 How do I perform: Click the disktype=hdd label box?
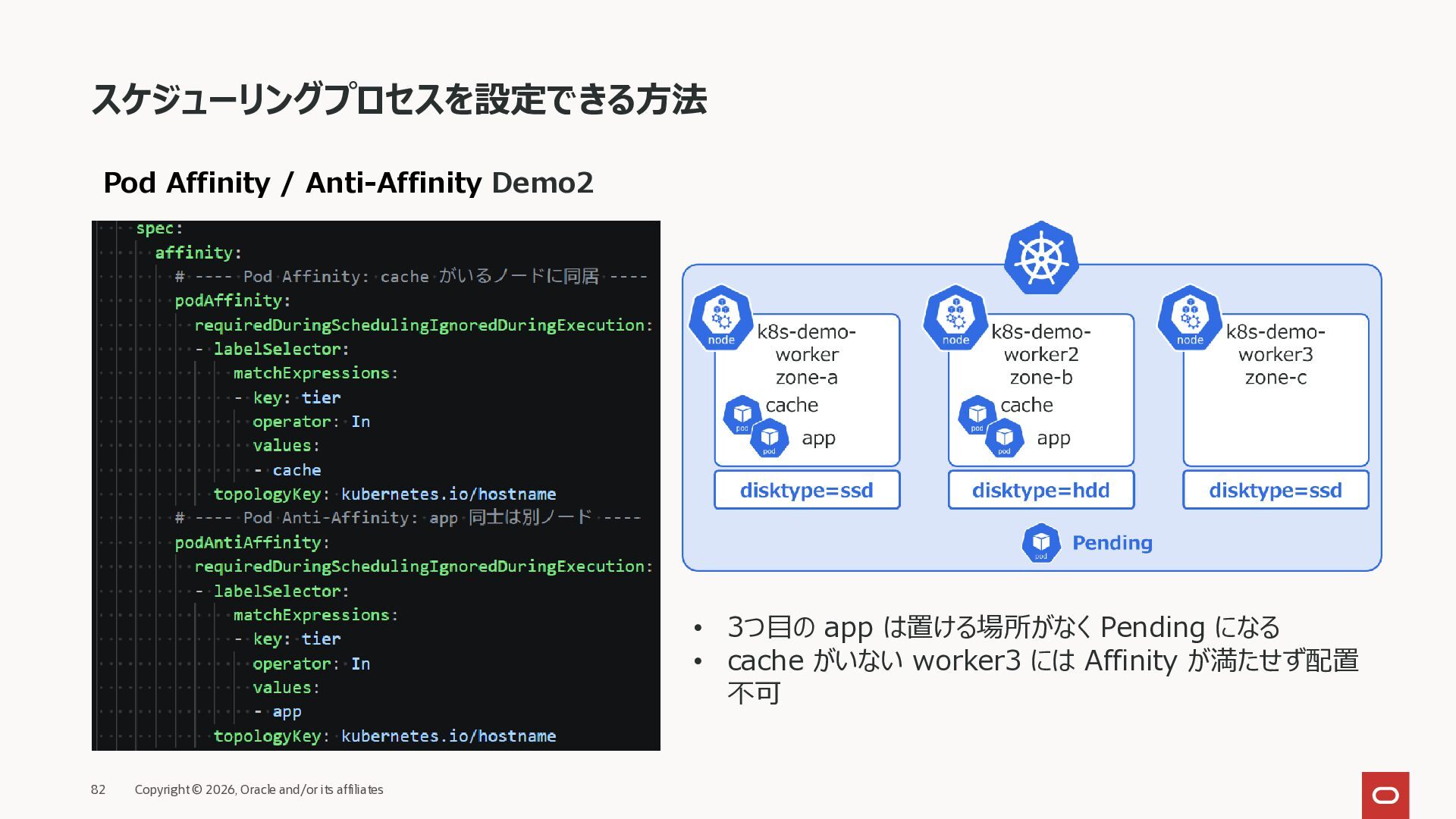click(1040, 490)
